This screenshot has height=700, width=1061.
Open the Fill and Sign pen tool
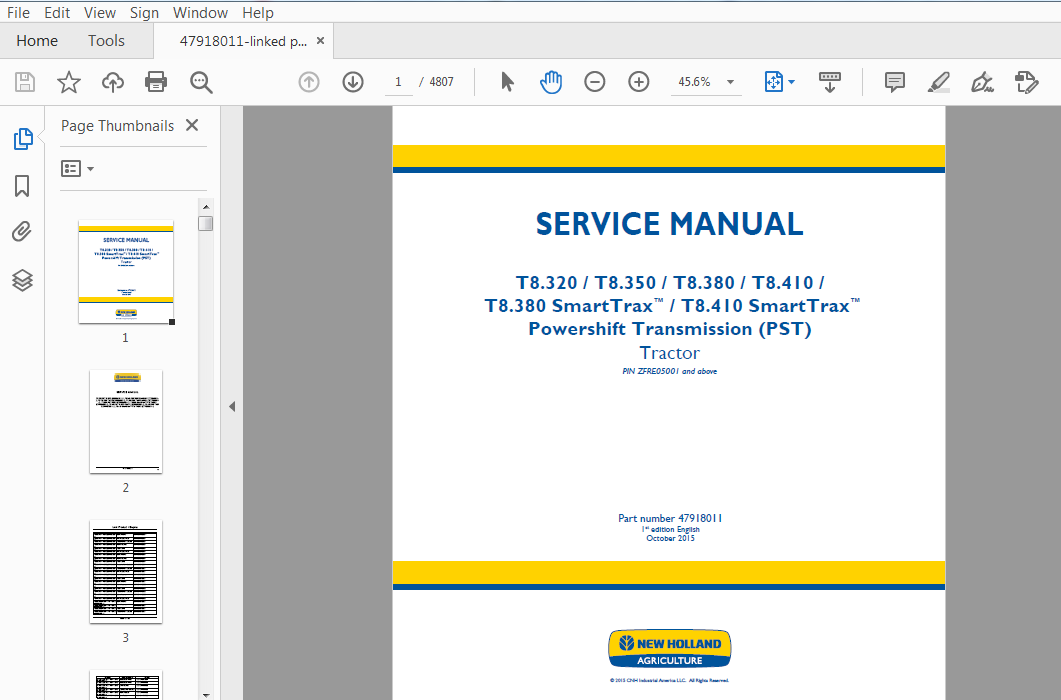pos(982,82)
